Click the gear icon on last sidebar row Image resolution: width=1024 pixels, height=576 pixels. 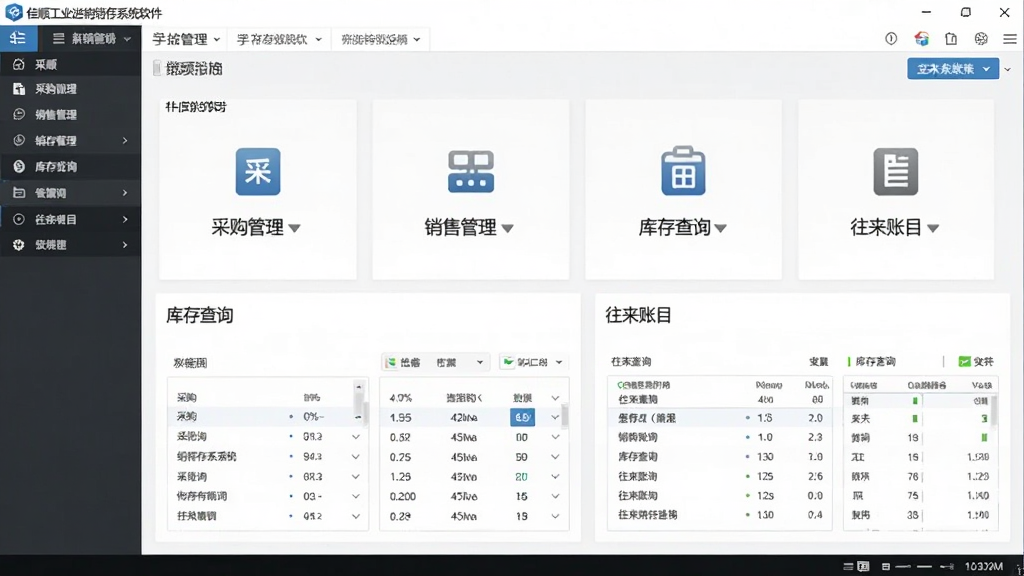pos(19,245)
